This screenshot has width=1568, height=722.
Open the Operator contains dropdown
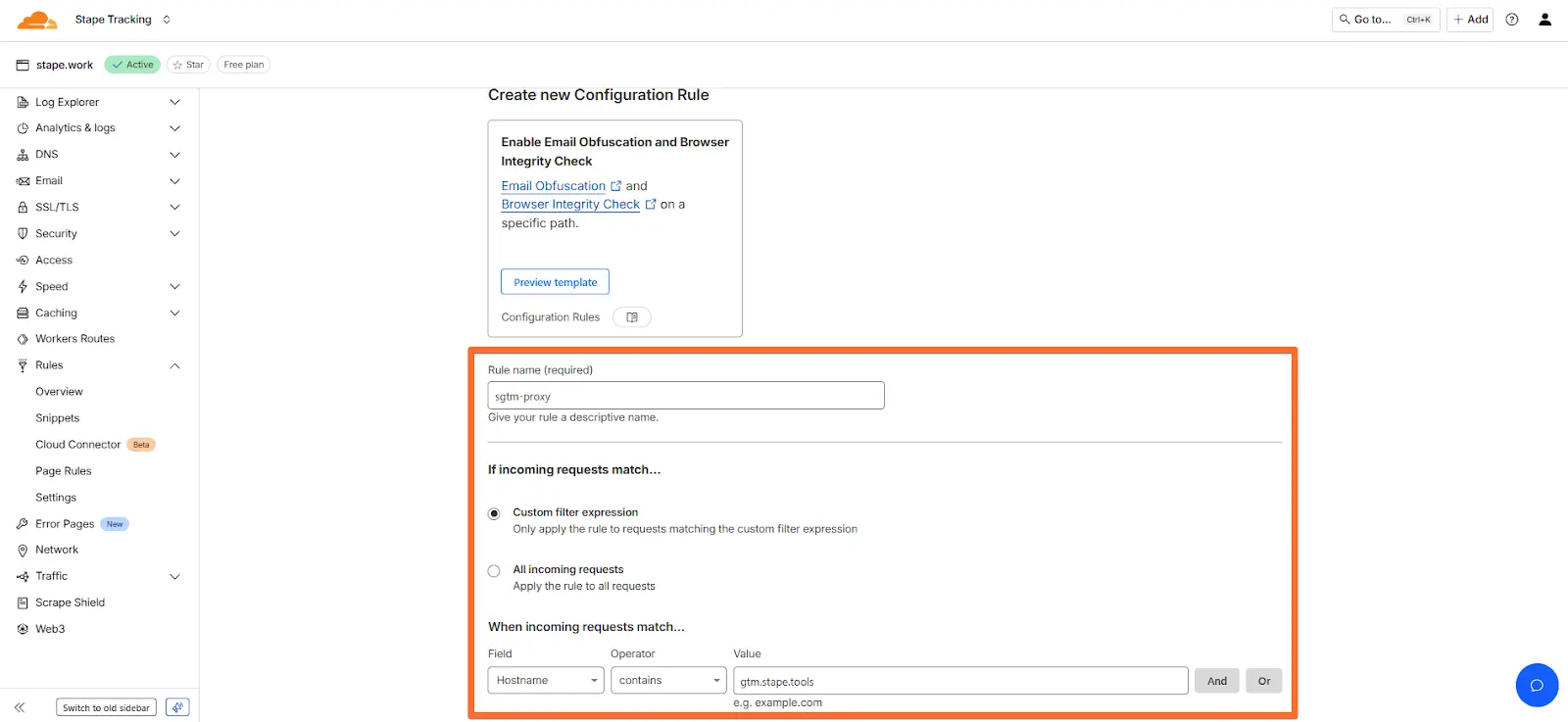pyautogui.click(x=668, y=681)
